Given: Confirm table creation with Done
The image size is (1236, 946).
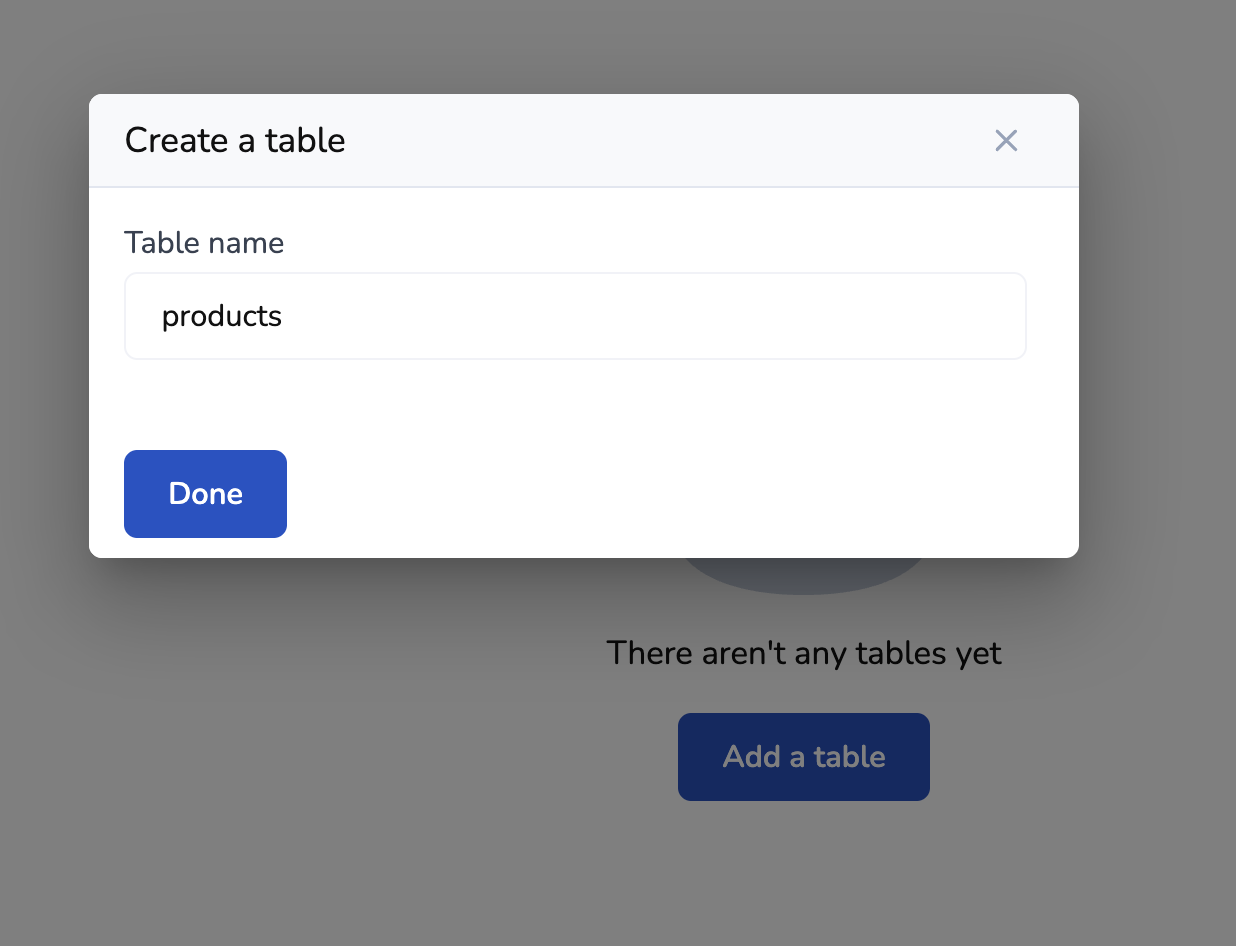Looking at the screenshot, I should pos(205,494).
